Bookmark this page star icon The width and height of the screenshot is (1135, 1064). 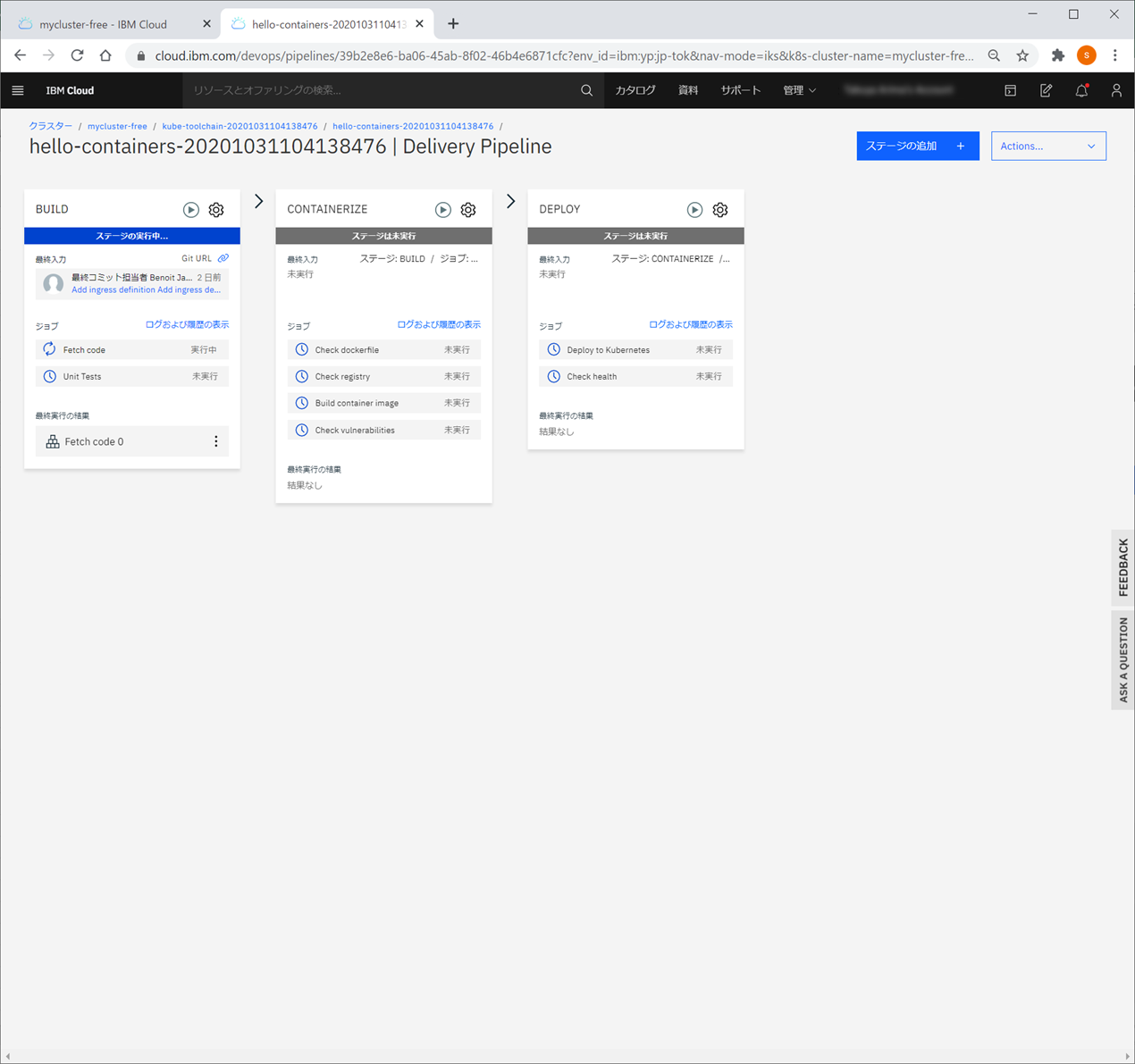(x=1022, y=55)
